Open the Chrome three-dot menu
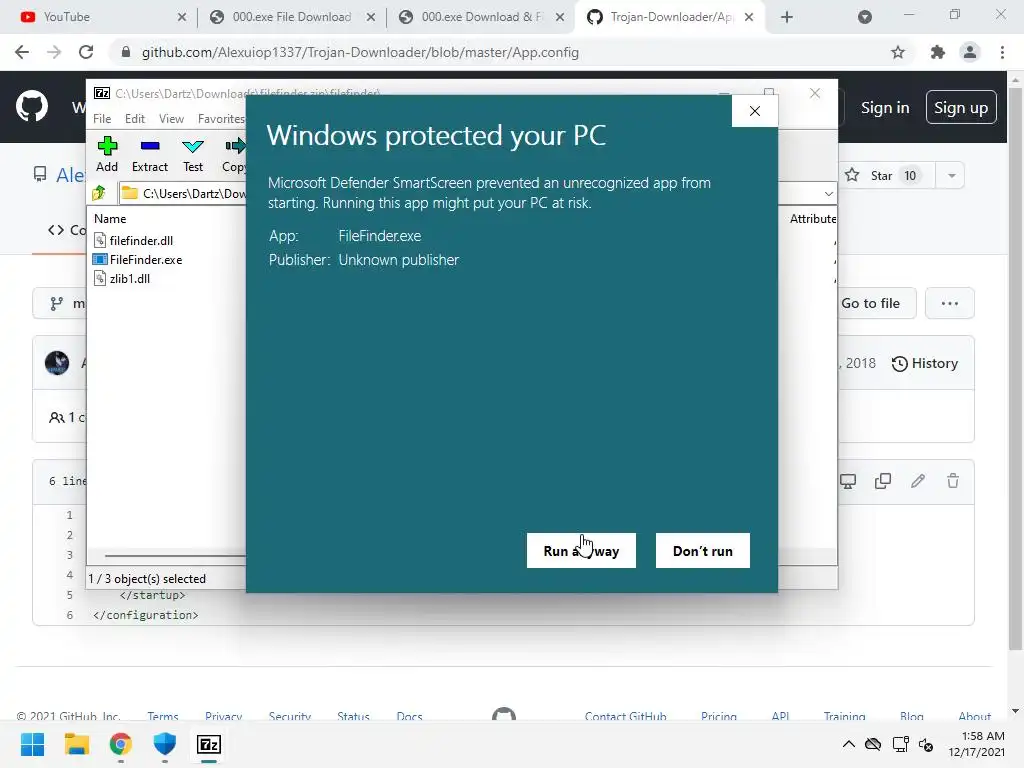 pyautogui.click(x=1002, y=52)
